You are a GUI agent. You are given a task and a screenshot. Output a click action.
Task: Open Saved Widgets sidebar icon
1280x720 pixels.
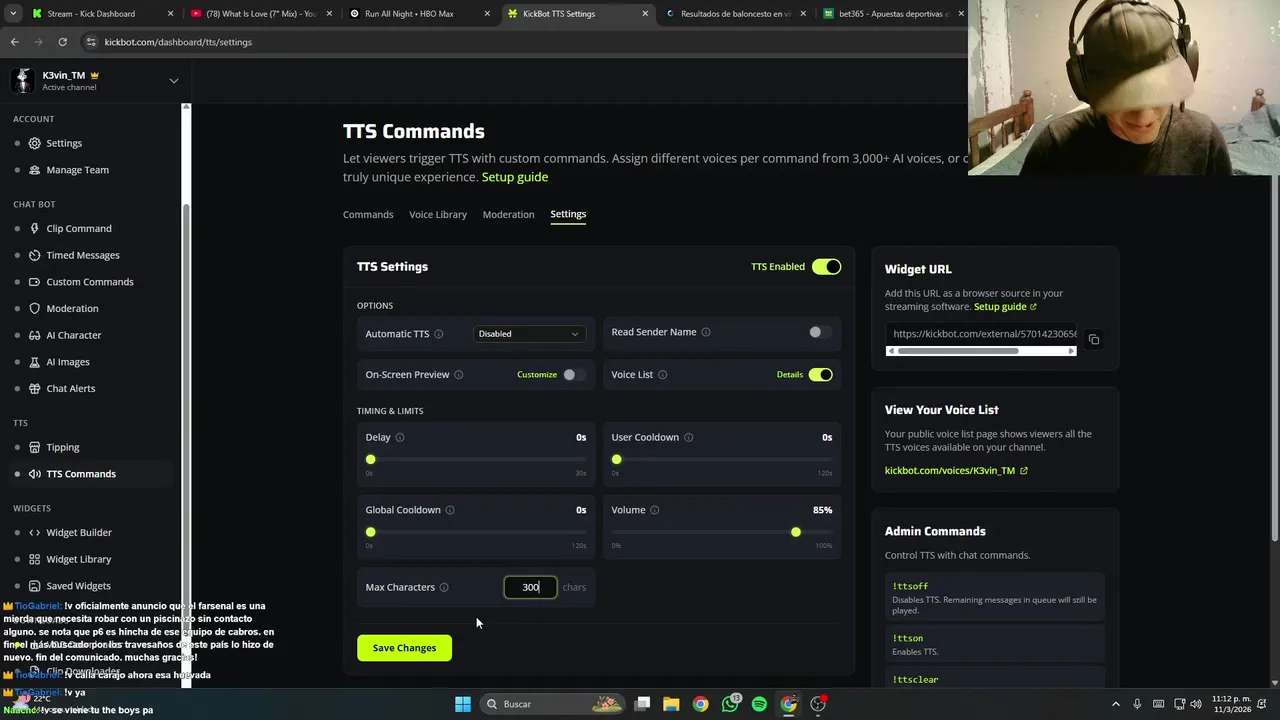click(35, 586)
